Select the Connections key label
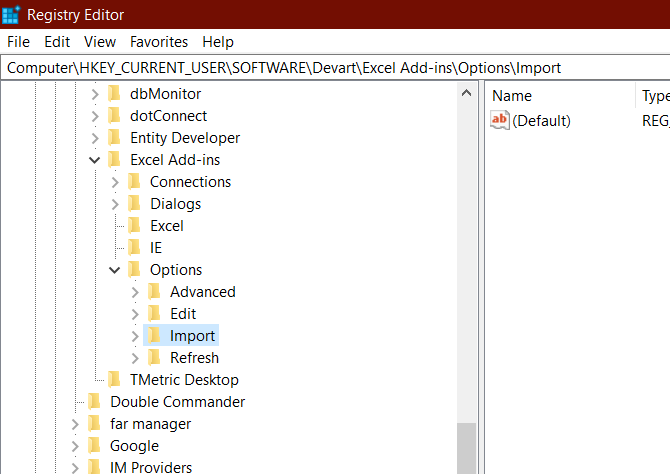 click(x=190, y=182)
